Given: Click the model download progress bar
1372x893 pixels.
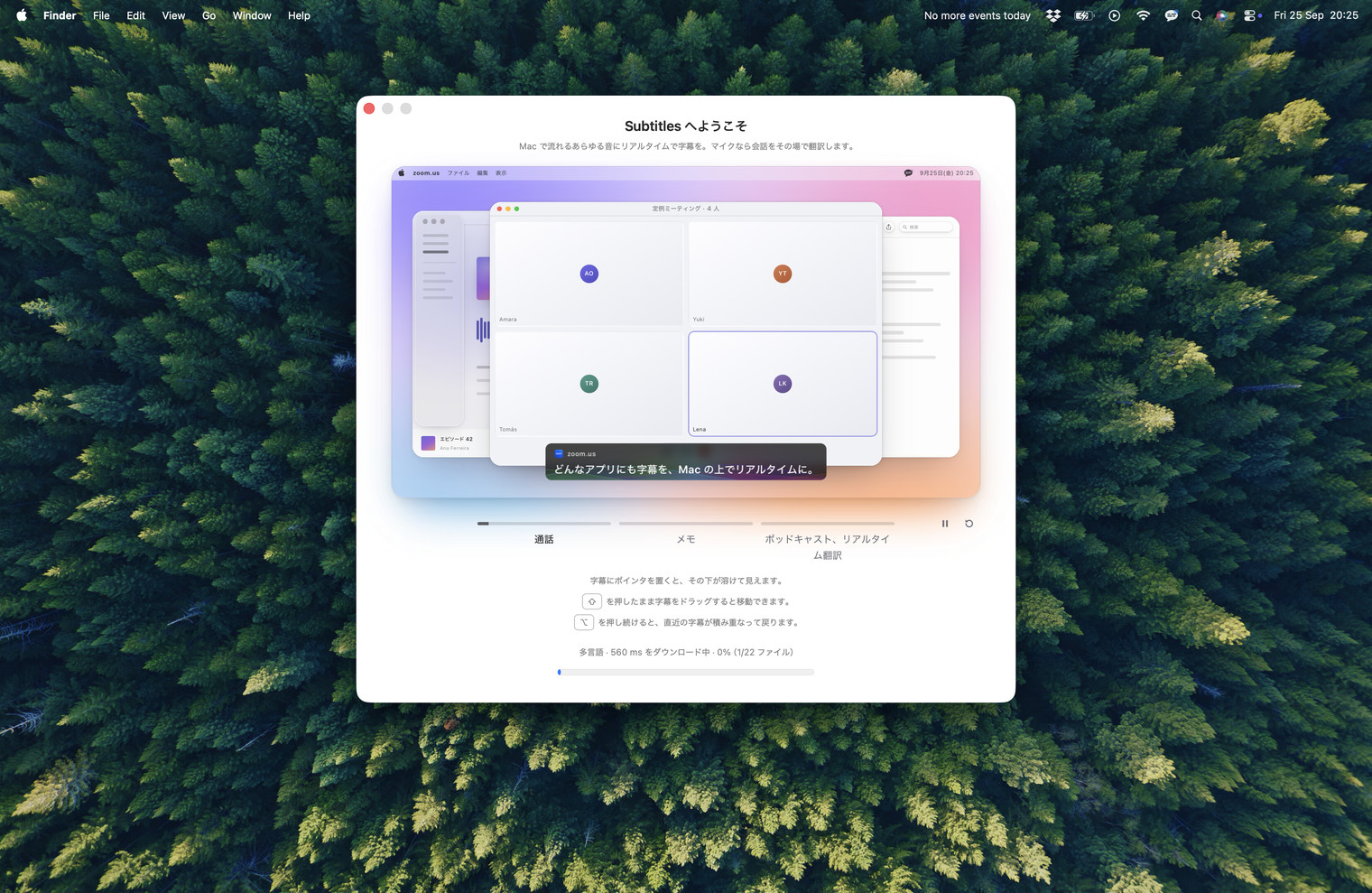Looking at the screenshot, I should (686, 672).
